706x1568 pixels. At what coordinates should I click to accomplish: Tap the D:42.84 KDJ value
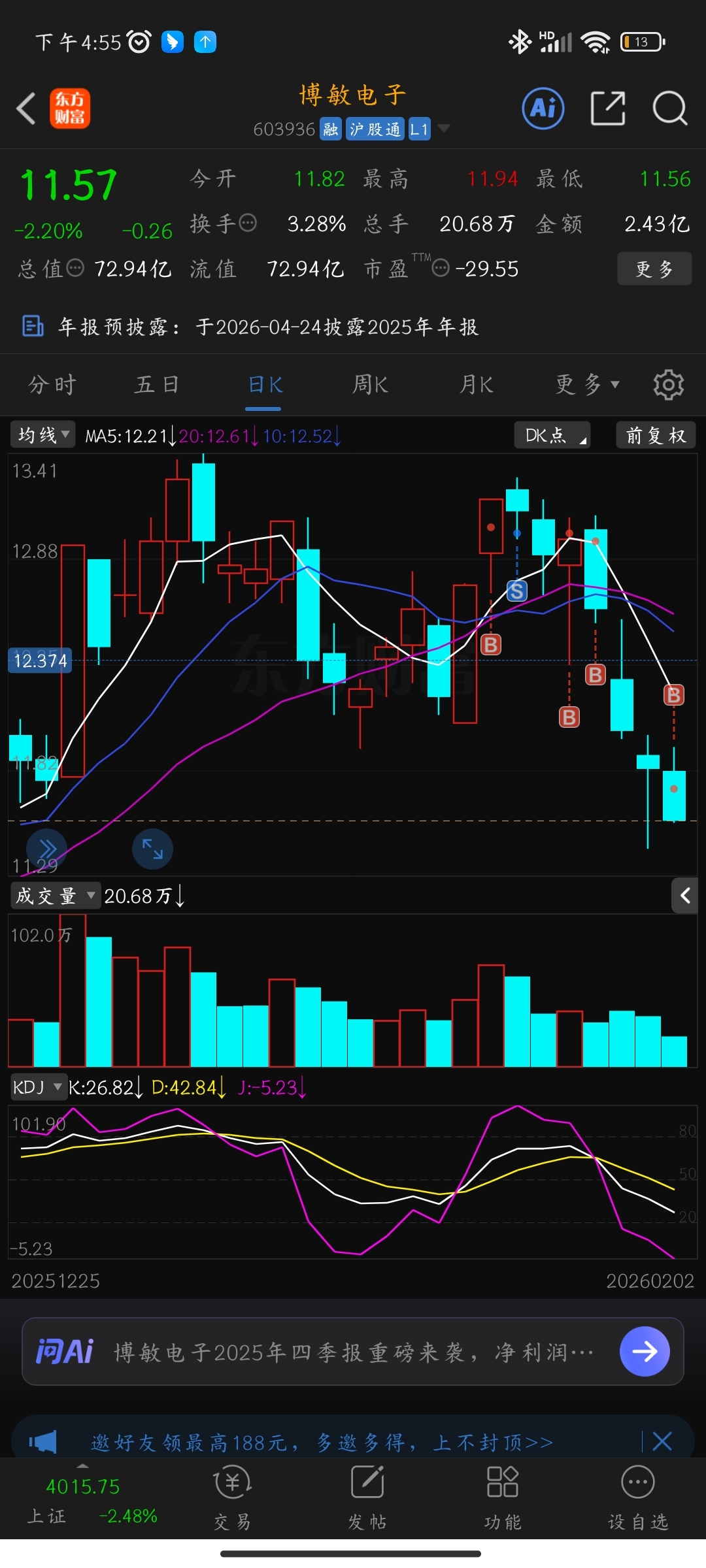189,1087
